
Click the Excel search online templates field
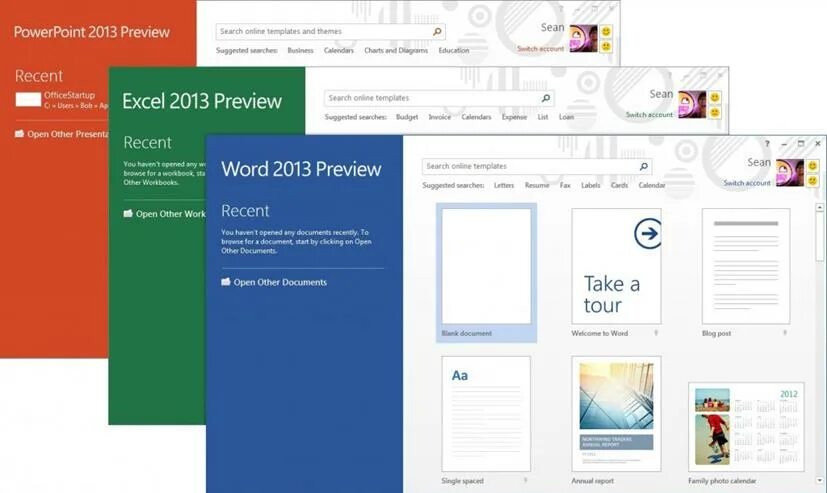(x=439, y=98)
